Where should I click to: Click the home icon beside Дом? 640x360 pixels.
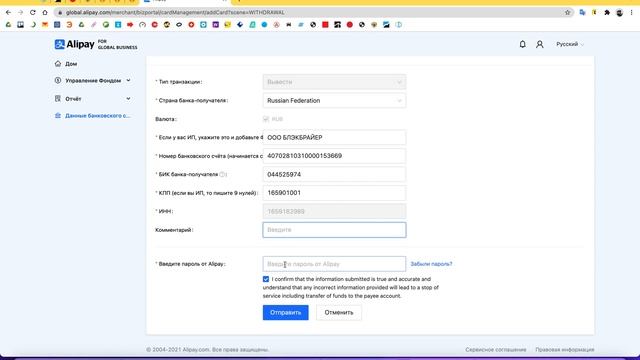click(x=58, y=64)
